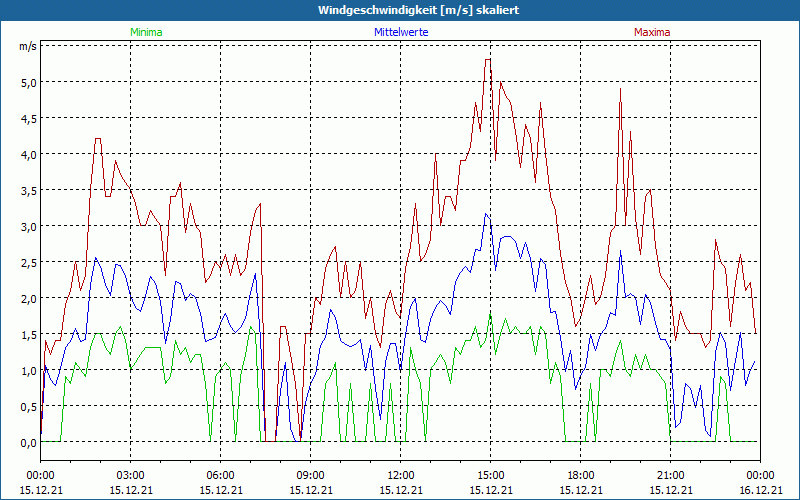Click the '1,0' y-axis value
This screenshot has height=500, width=800.
tap(29, 371)
